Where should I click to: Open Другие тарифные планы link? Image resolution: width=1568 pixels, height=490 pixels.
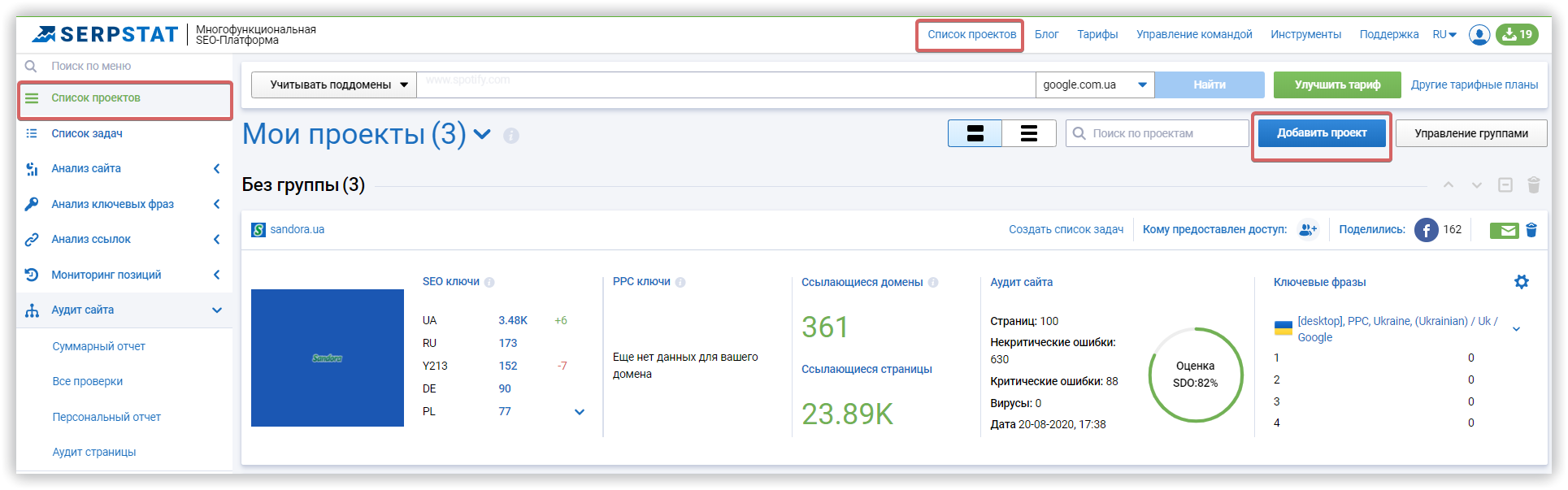(1475, 85)
